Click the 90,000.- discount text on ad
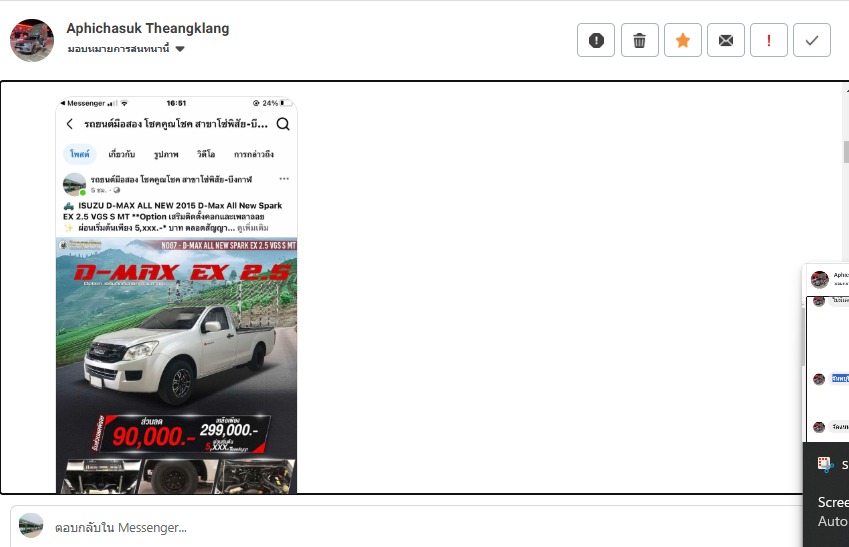The width and height of the screenshot is (849, 547). point(154,437)
